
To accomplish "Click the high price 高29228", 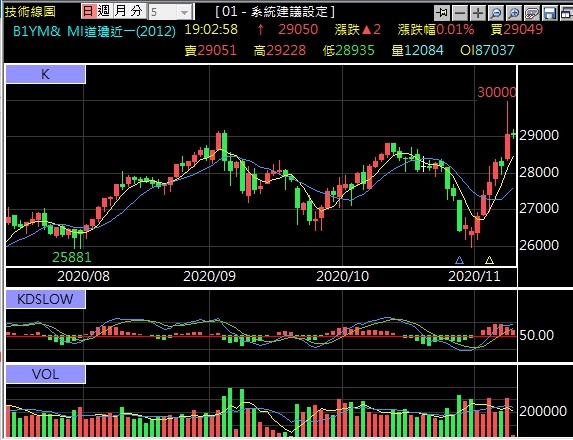I will [280, 50].
